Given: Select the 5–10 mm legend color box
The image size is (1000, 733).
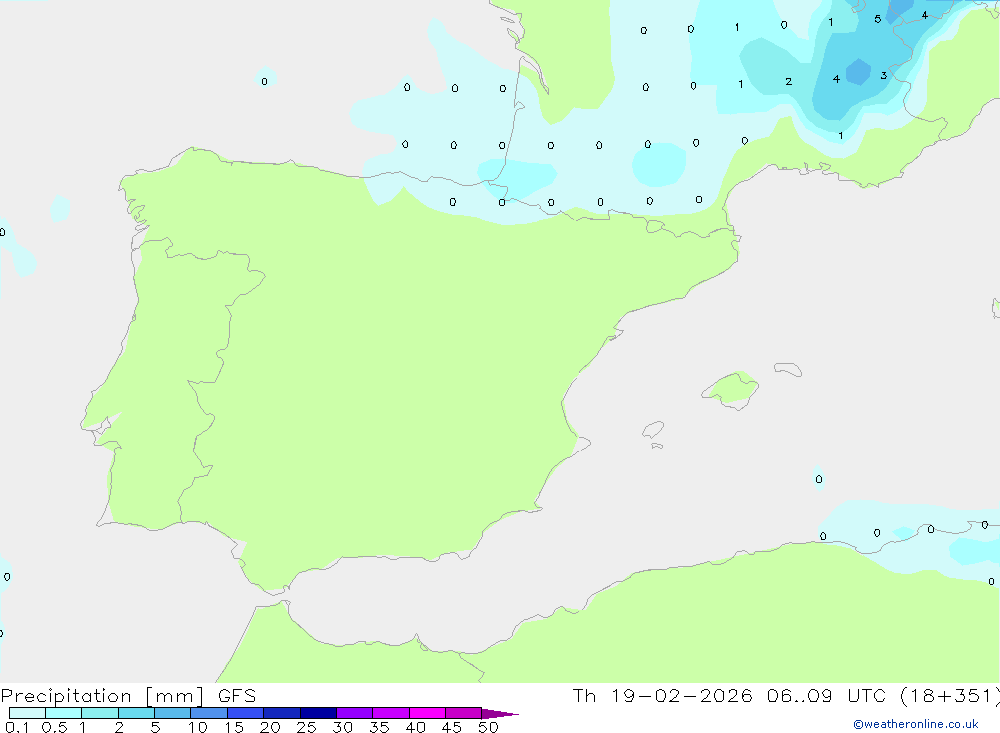Looking at the screenshot, I should point(172,713).
